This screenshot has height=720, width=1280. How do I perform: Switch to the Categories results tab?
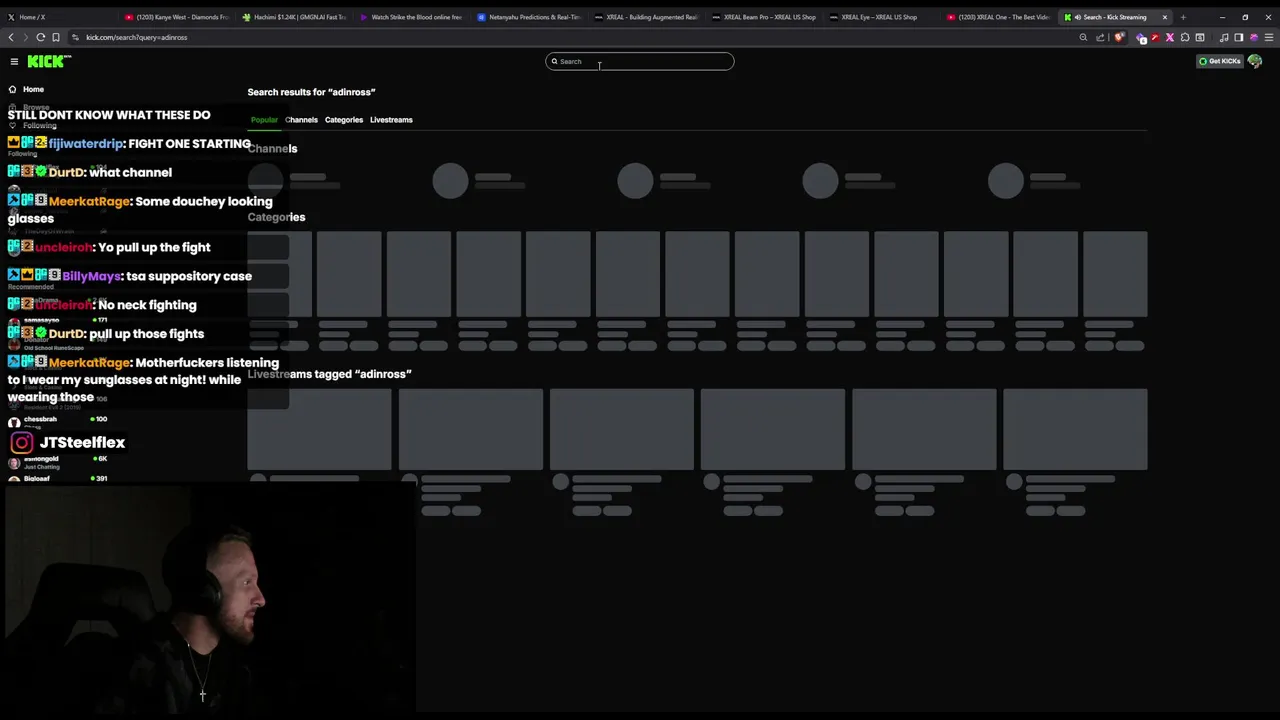coord(344,120)
